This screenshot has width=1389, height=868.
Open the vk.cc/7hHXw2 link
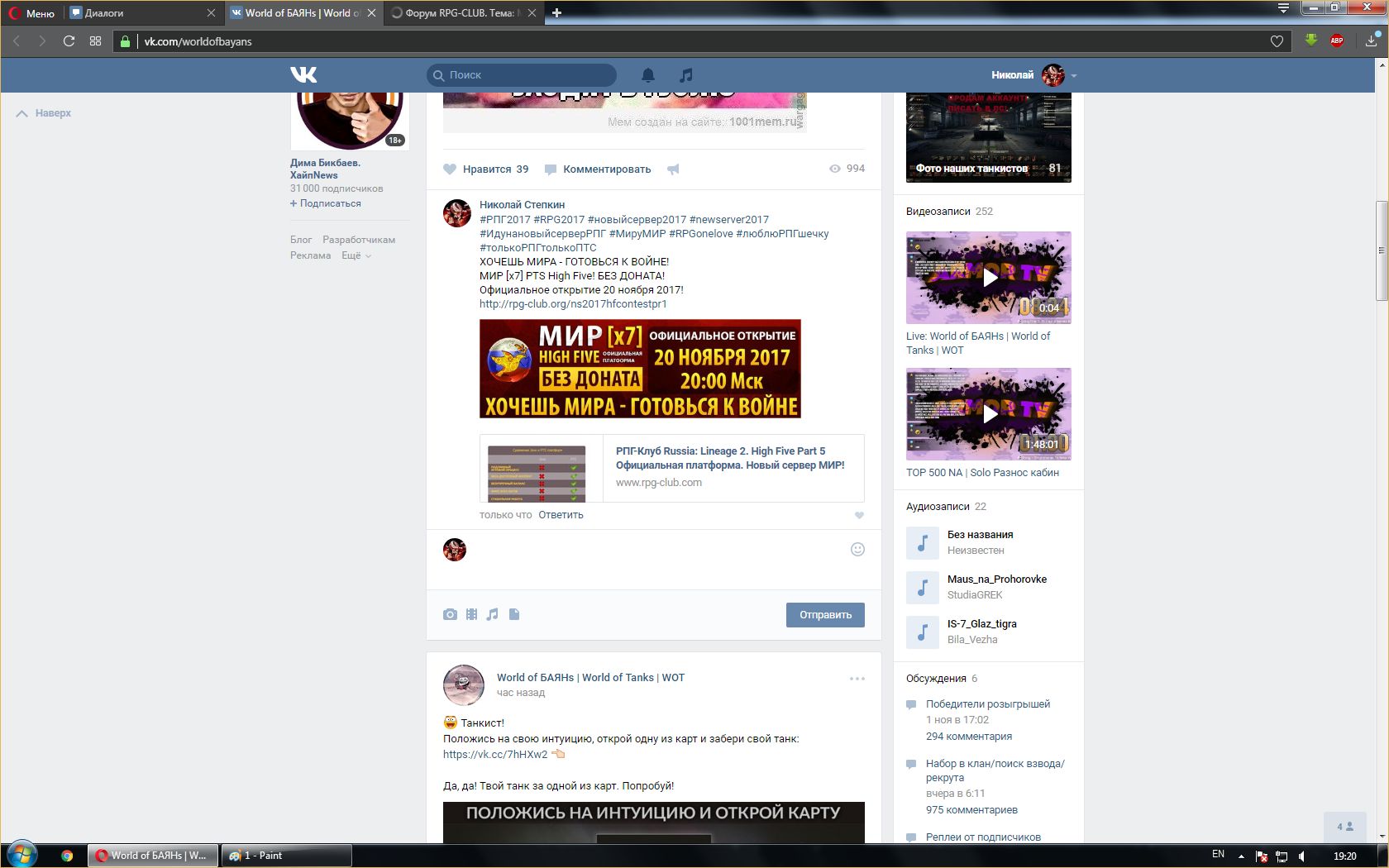point(495,754)
